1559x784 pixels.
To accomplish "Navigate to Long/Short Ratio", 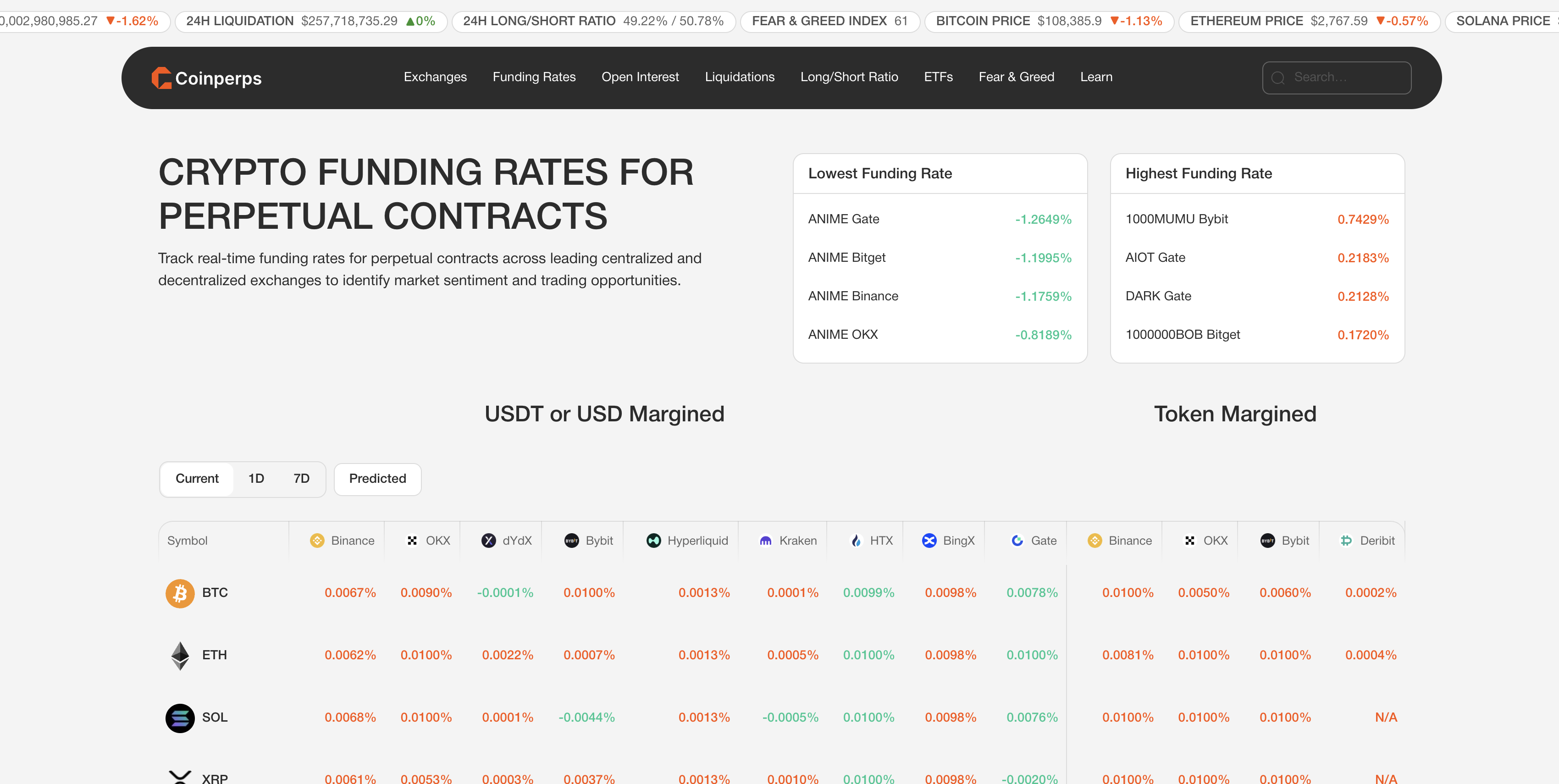I will [849, 77].
